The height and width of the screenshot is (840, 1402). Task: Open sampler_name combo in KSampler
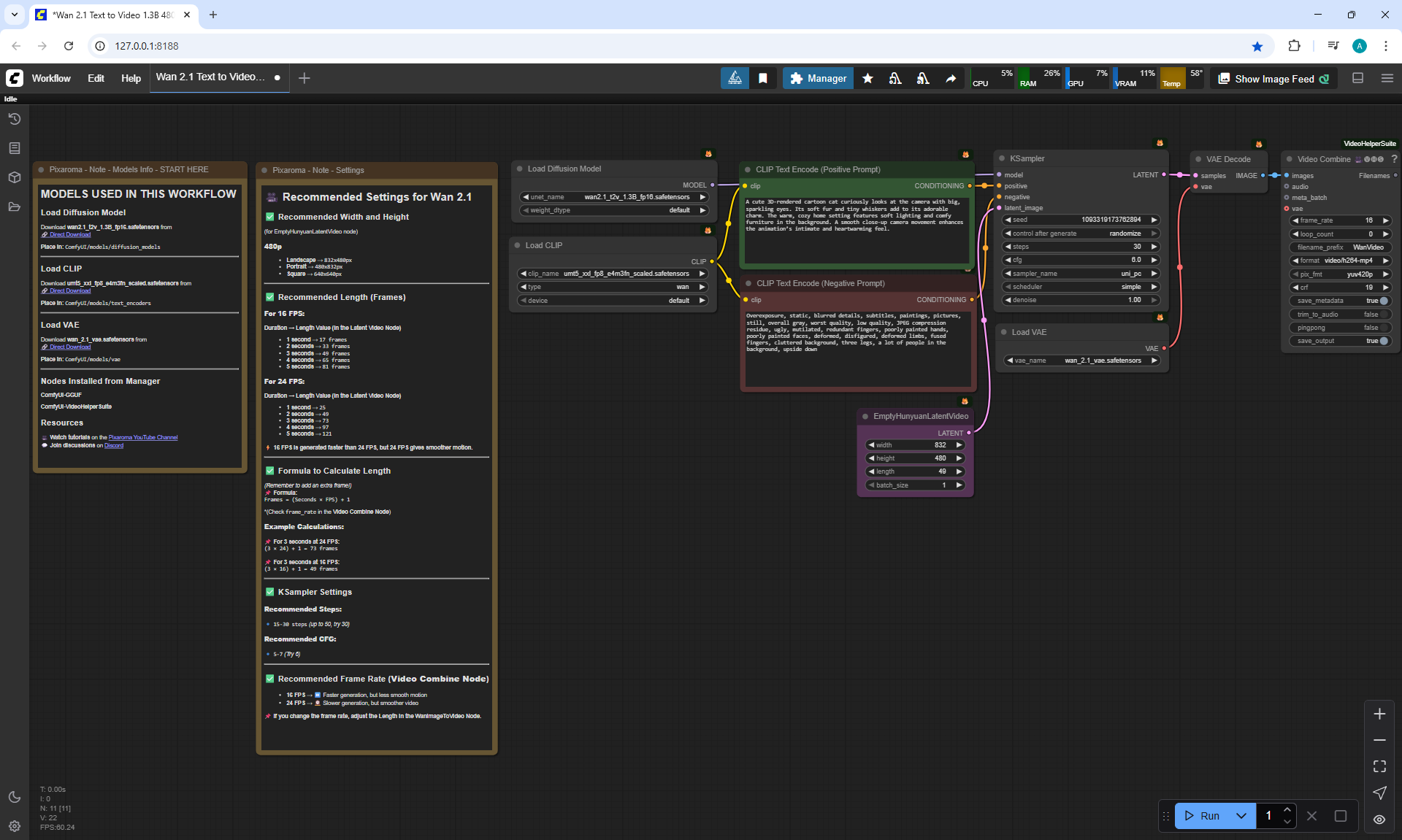pos(1081,274)
